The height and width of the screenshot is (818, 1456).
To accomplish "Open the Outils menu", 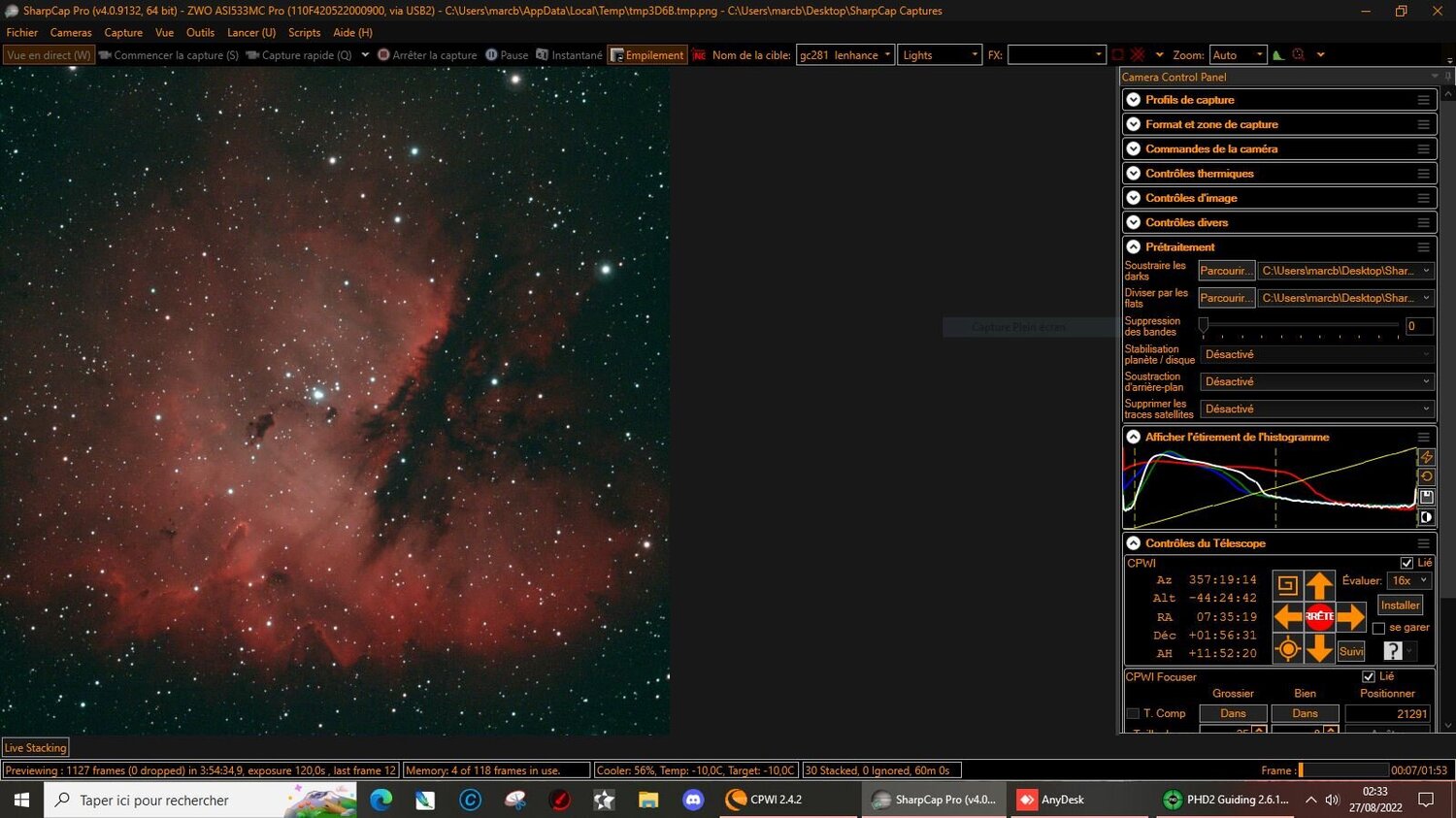I will 199,32.
